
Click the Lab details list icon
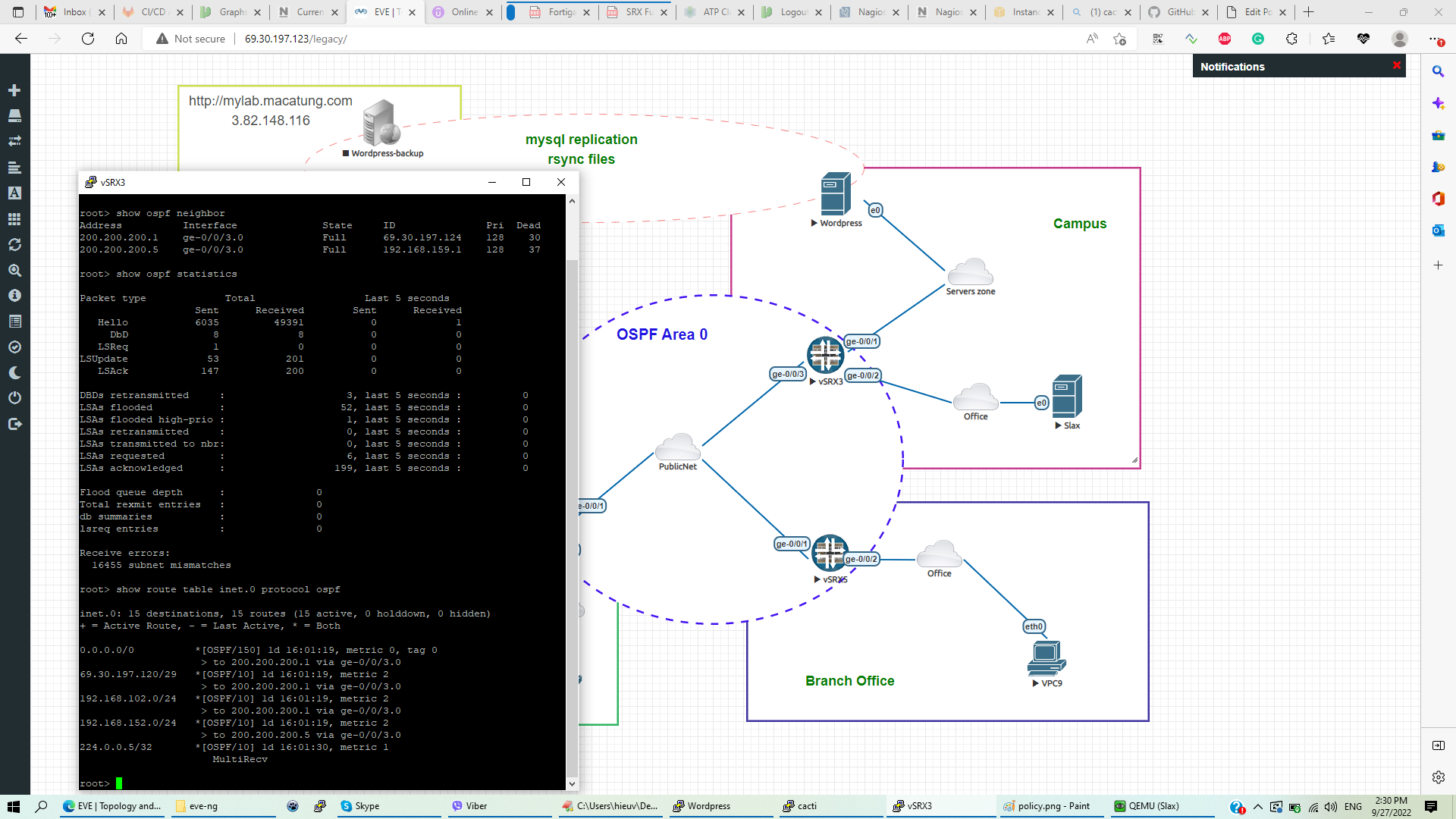point(14,322)
